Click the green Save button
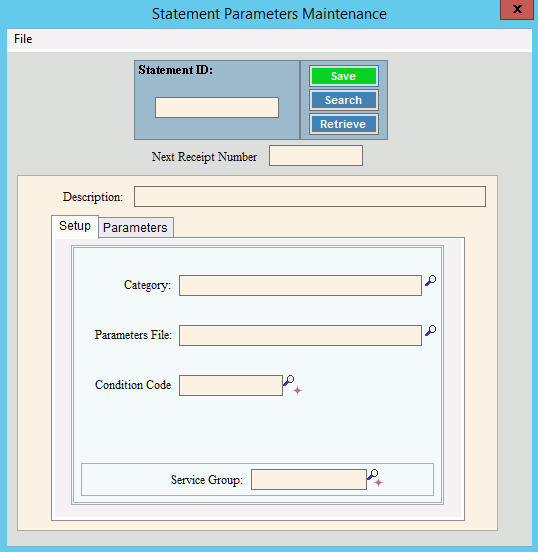 click(344, 76)
